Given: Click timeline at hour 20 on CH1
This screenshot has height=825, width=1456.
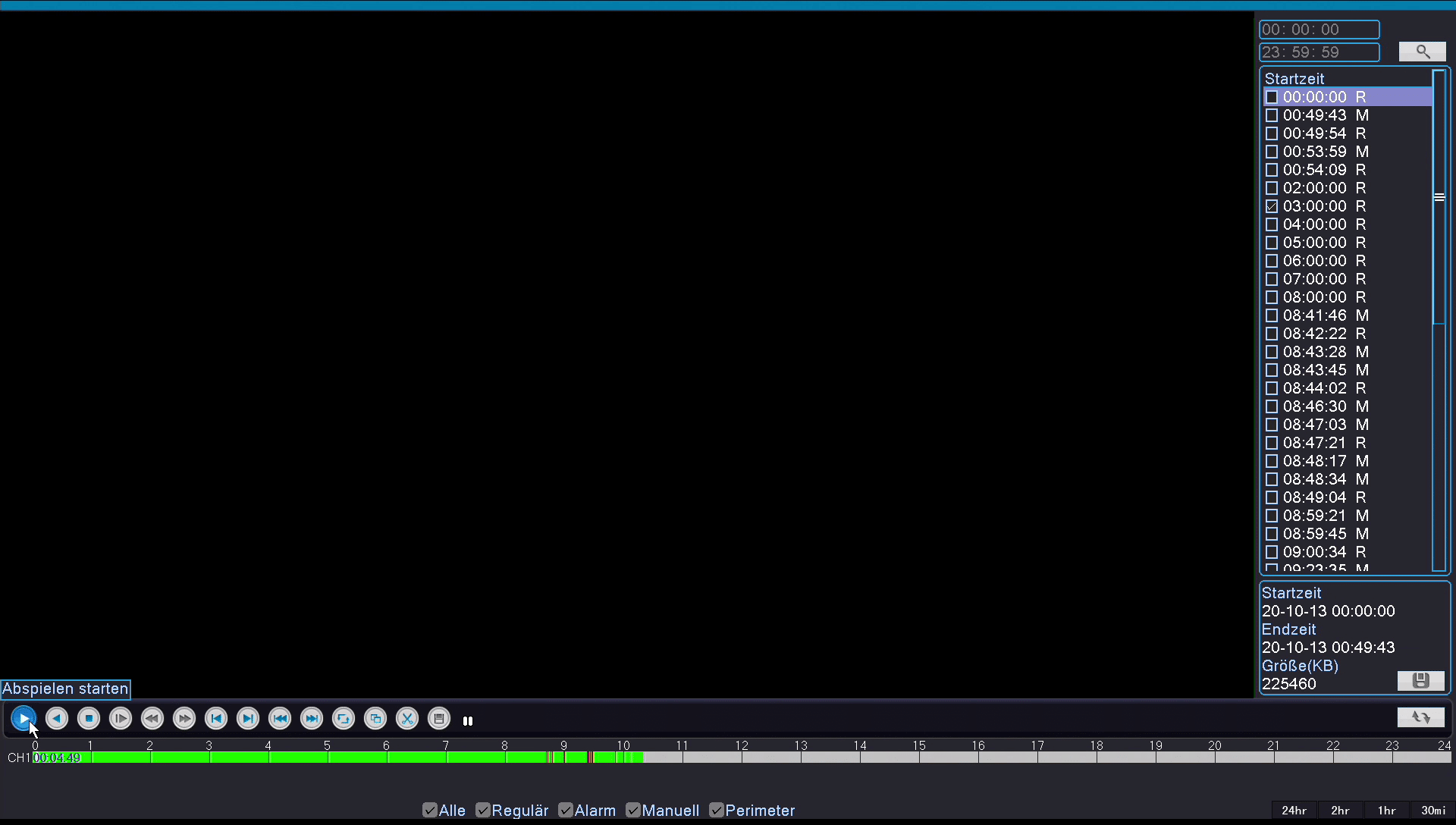Looking at the screenshot, I should [1216, 758].
